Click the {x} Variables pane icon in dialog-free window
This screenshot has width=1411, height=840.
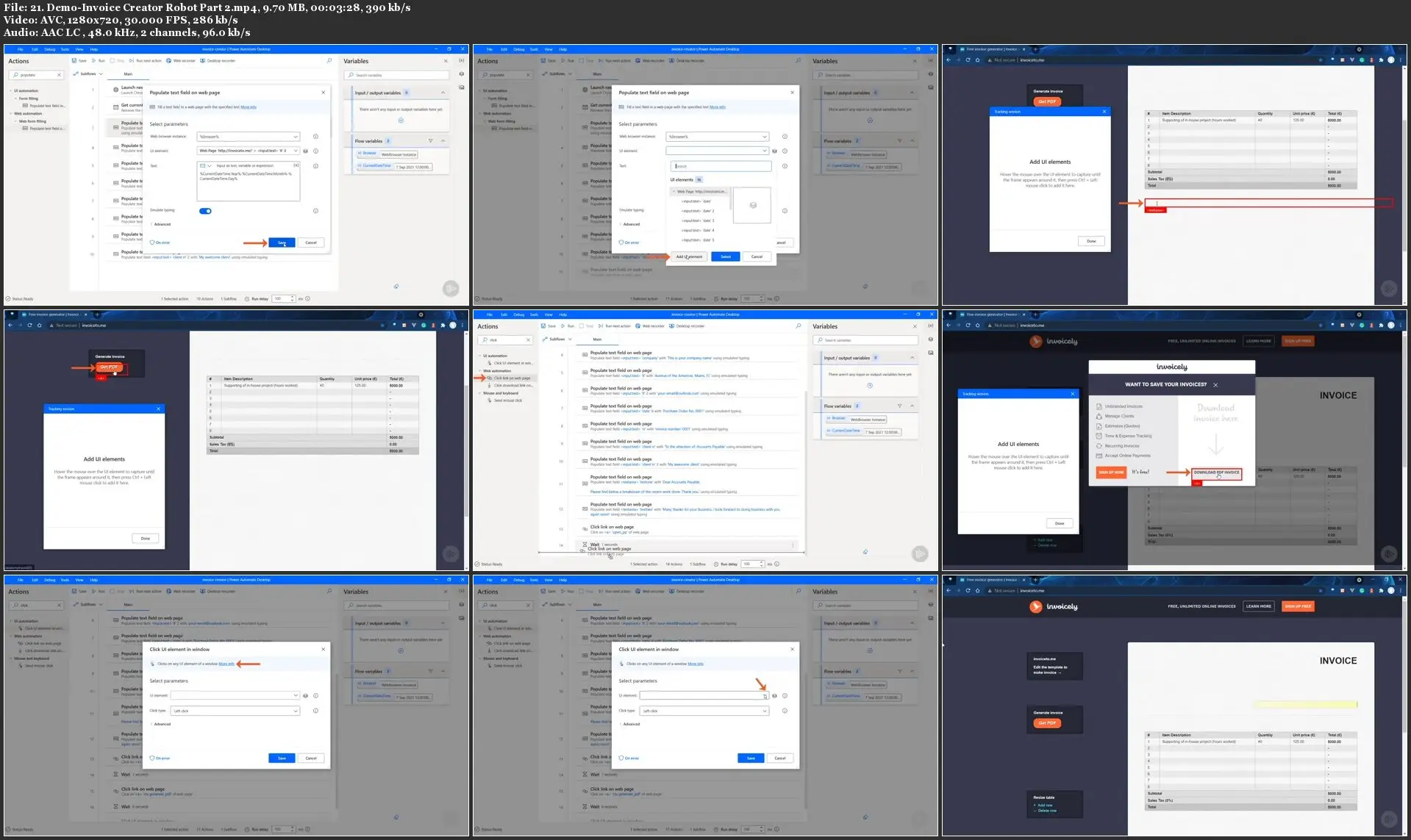931,326
